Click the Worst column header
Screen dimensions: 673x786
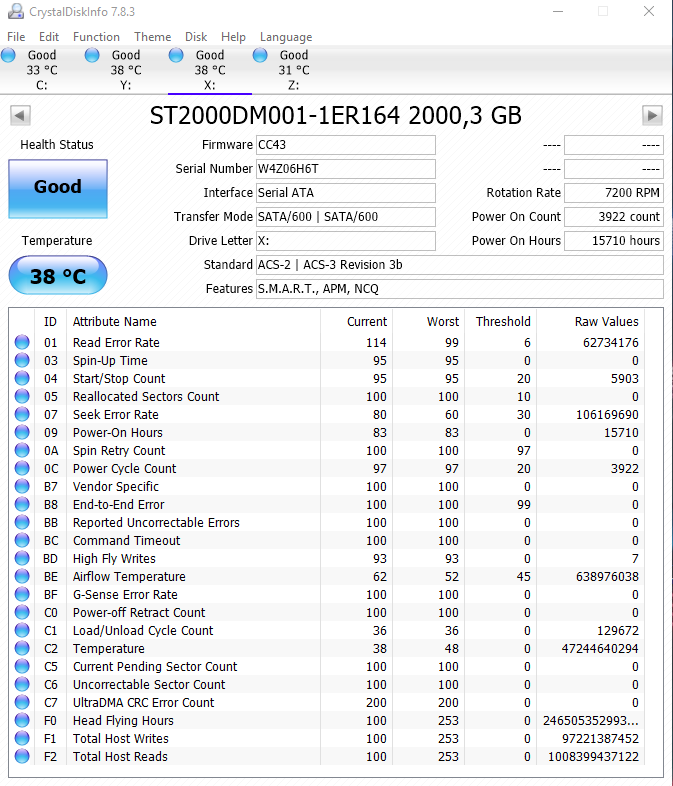coord(442,321)
